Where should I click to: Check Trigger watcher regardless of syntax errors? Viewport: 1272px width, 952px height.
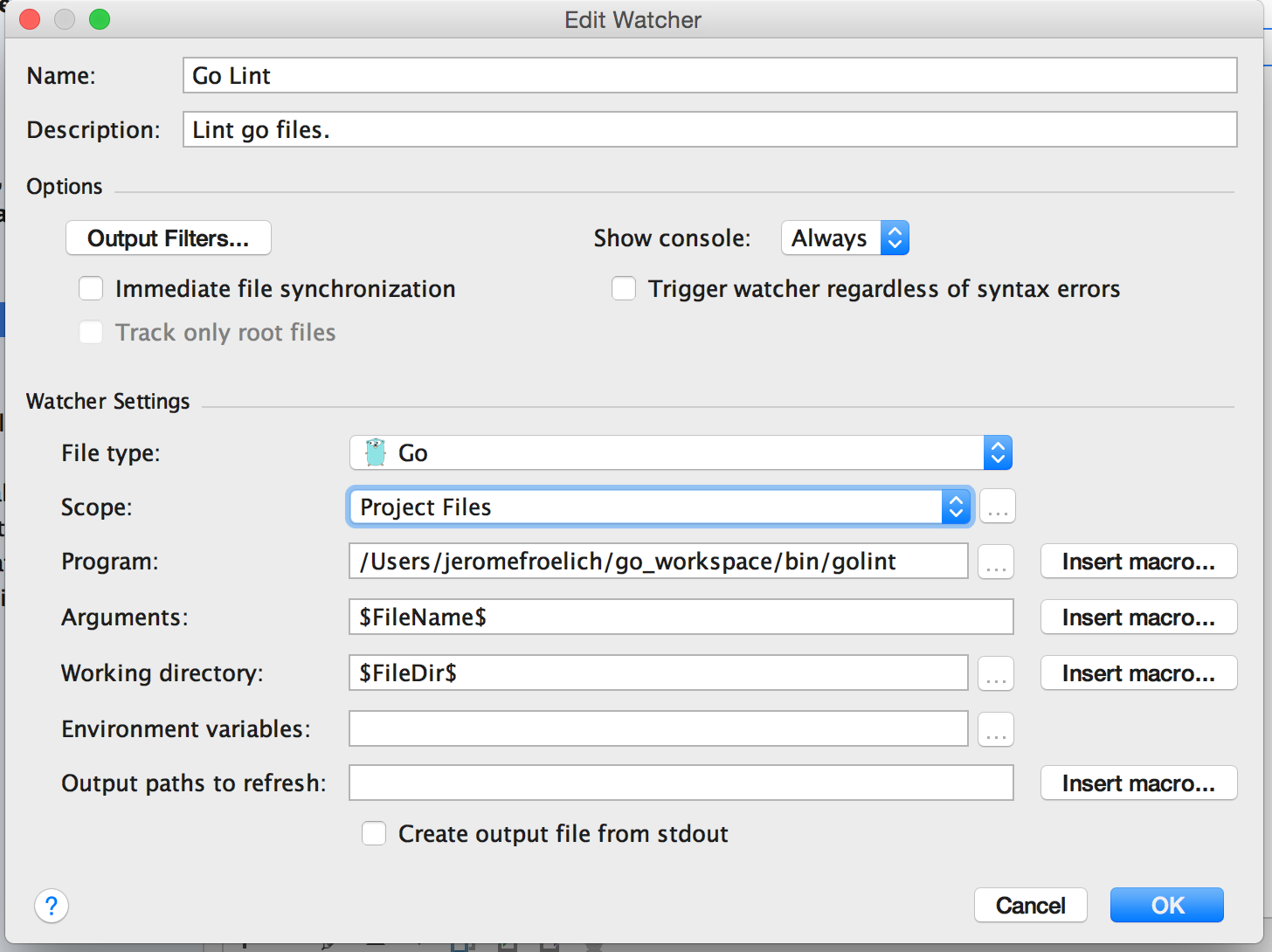pyautogui.click(x=624, y=289)
